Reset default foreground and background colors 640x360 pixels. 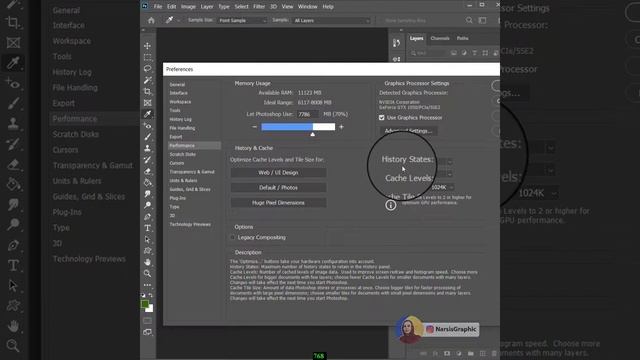point(143,295)
